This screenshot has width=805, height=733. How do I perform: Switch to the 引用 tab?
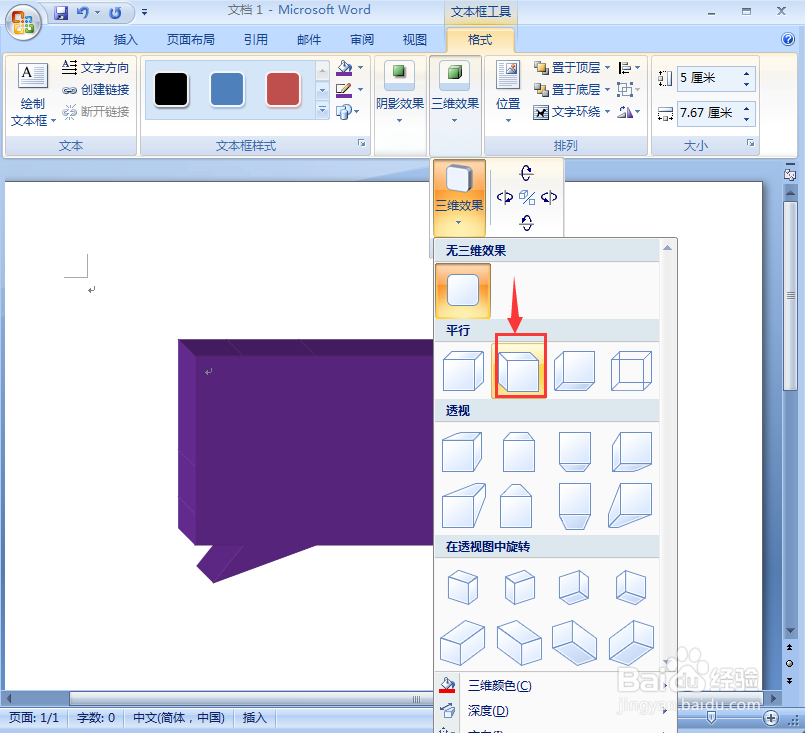(256, 40)
